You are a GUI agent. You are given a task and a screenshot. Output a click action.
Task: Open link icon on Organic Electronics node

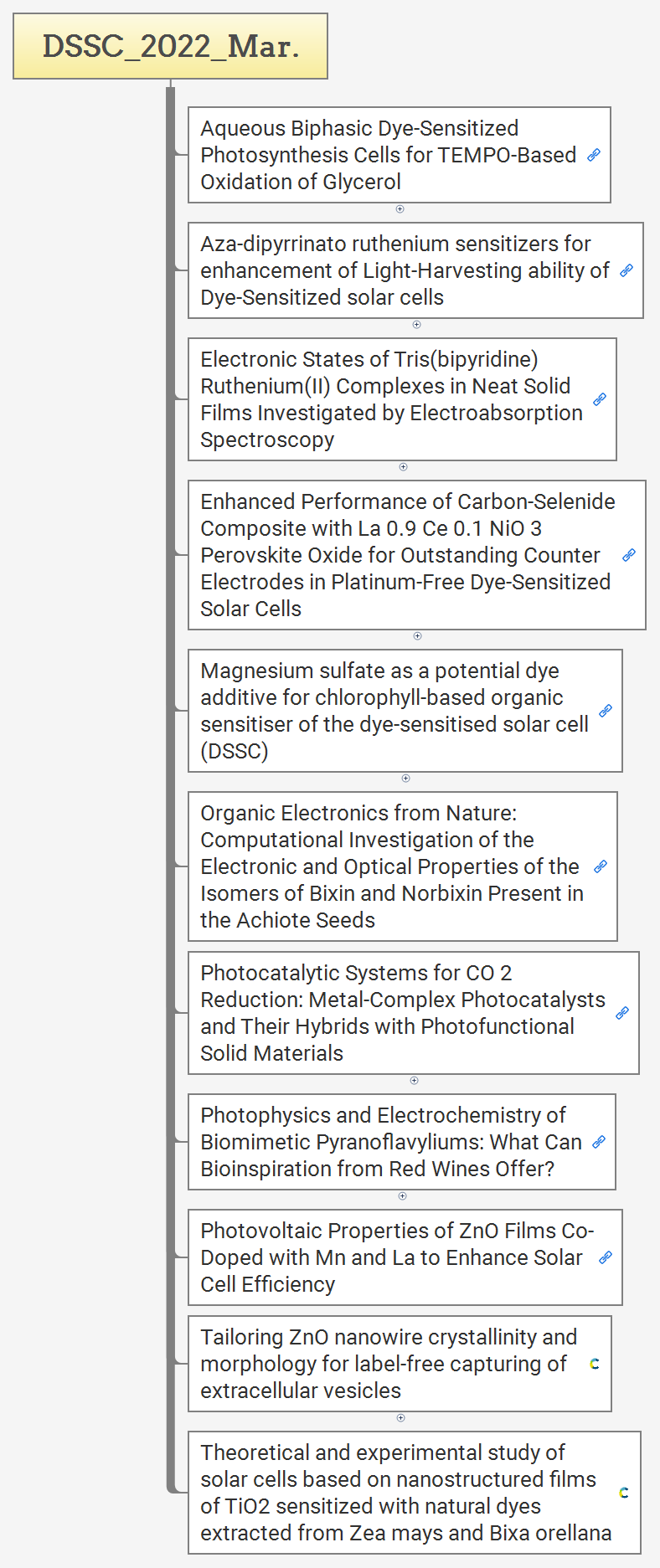601,866
